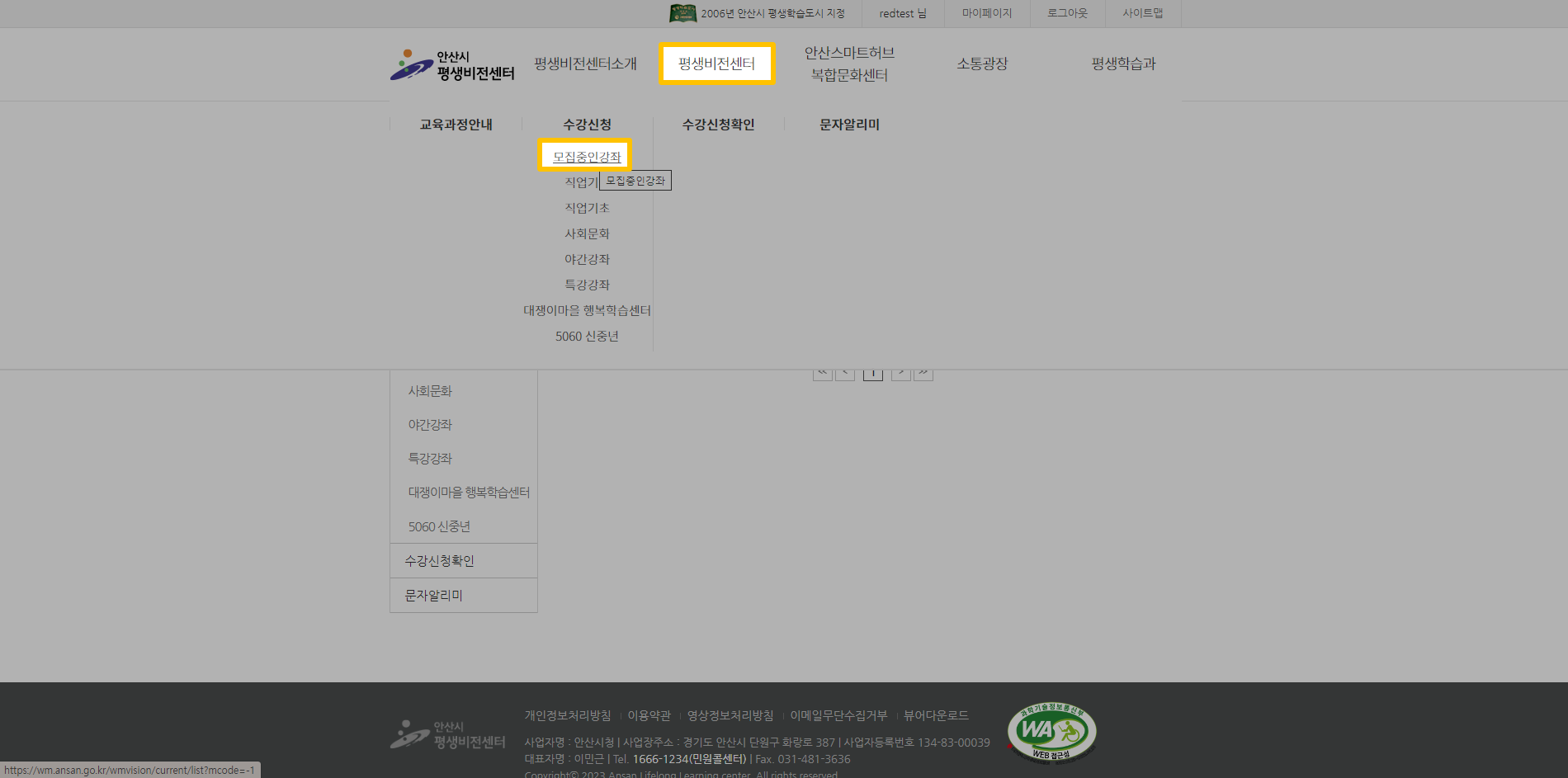This screenshot has height=778, width=1568.
Task: Open the 사이트맵 link
Action: pos(1143,13)
